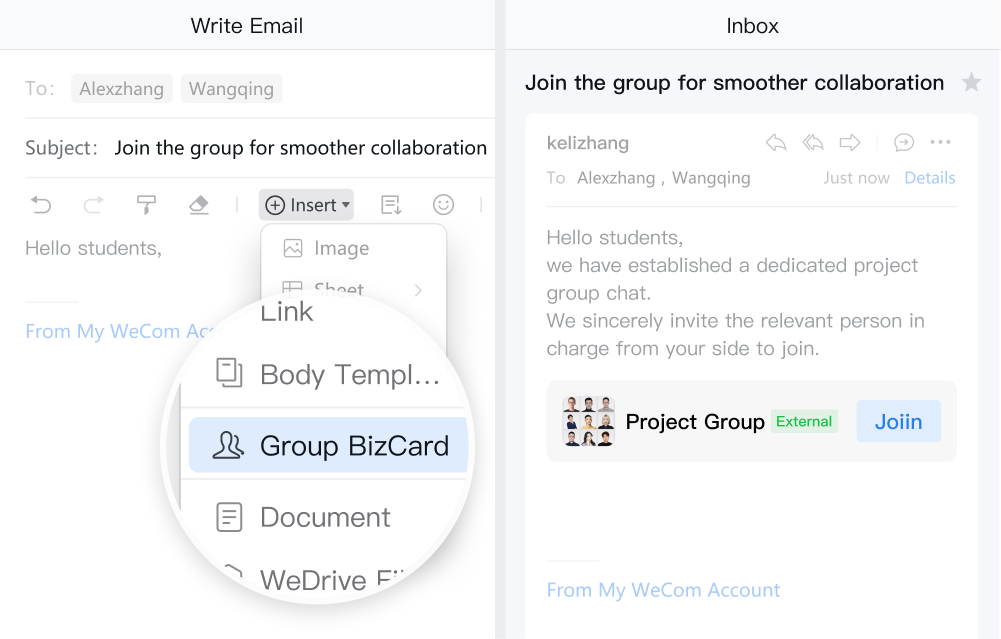Select the Alexzhang recipient chip
Screen dimensions: 1001x639
[122, 89]
